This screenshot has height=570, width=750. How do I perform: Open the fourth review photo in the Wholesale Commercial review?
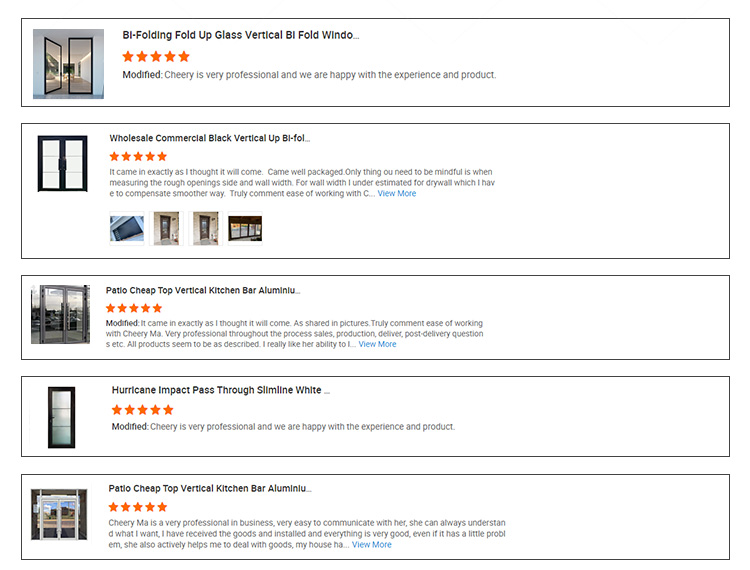pos(245,228)
